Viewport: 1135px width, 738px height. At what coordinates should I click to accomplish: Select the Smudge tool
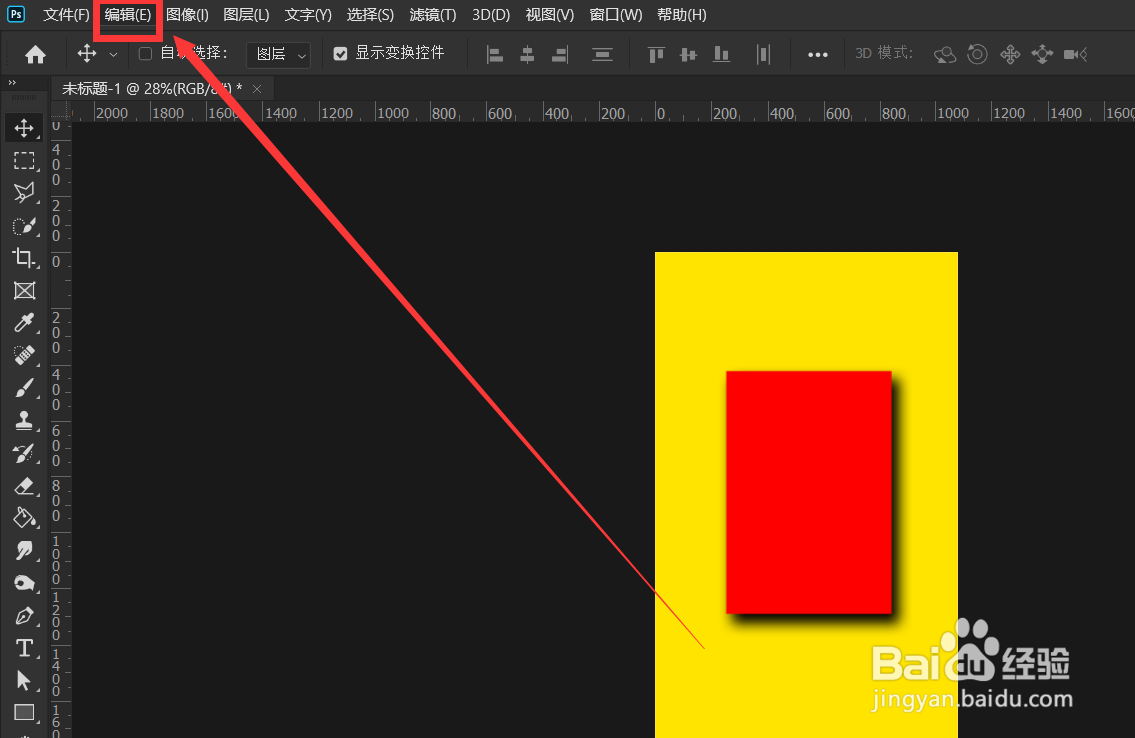[24, 551]
